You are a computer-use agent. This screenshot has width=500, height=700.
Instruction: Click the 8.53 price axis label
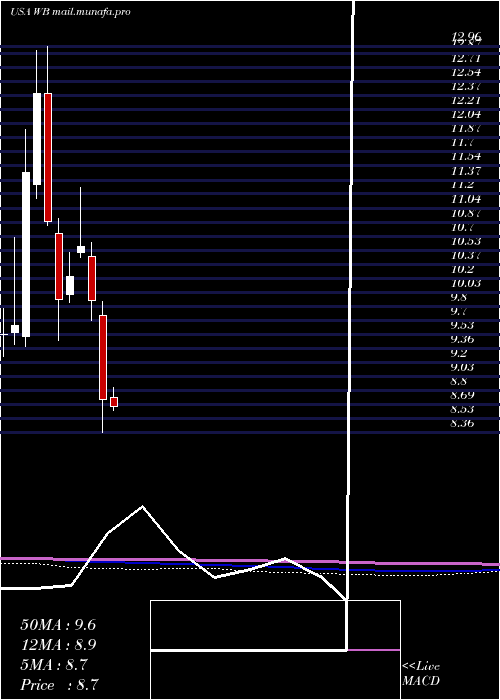(462, 409)
